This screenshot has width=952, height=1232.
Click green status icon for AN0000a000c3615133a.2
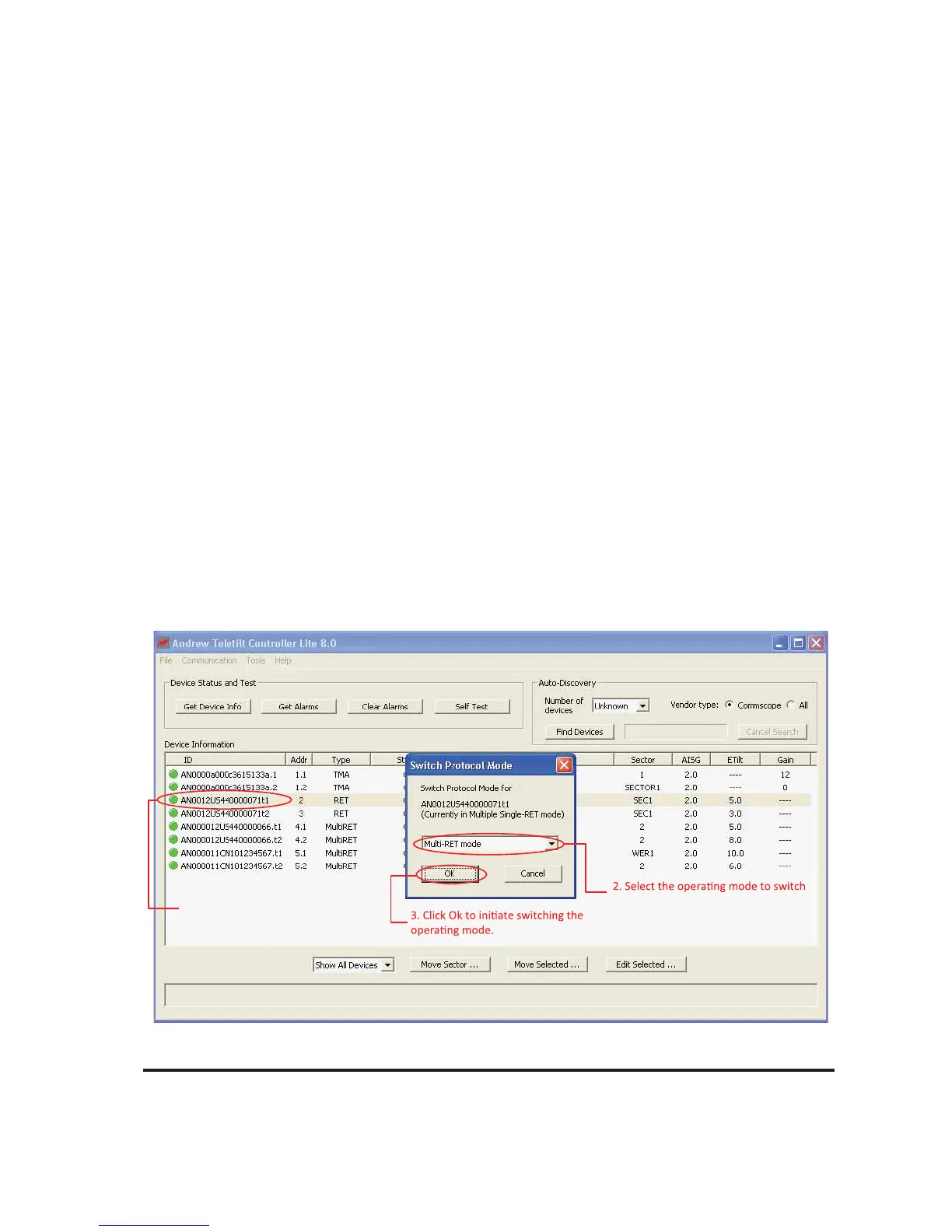click(x=173, y=787)
